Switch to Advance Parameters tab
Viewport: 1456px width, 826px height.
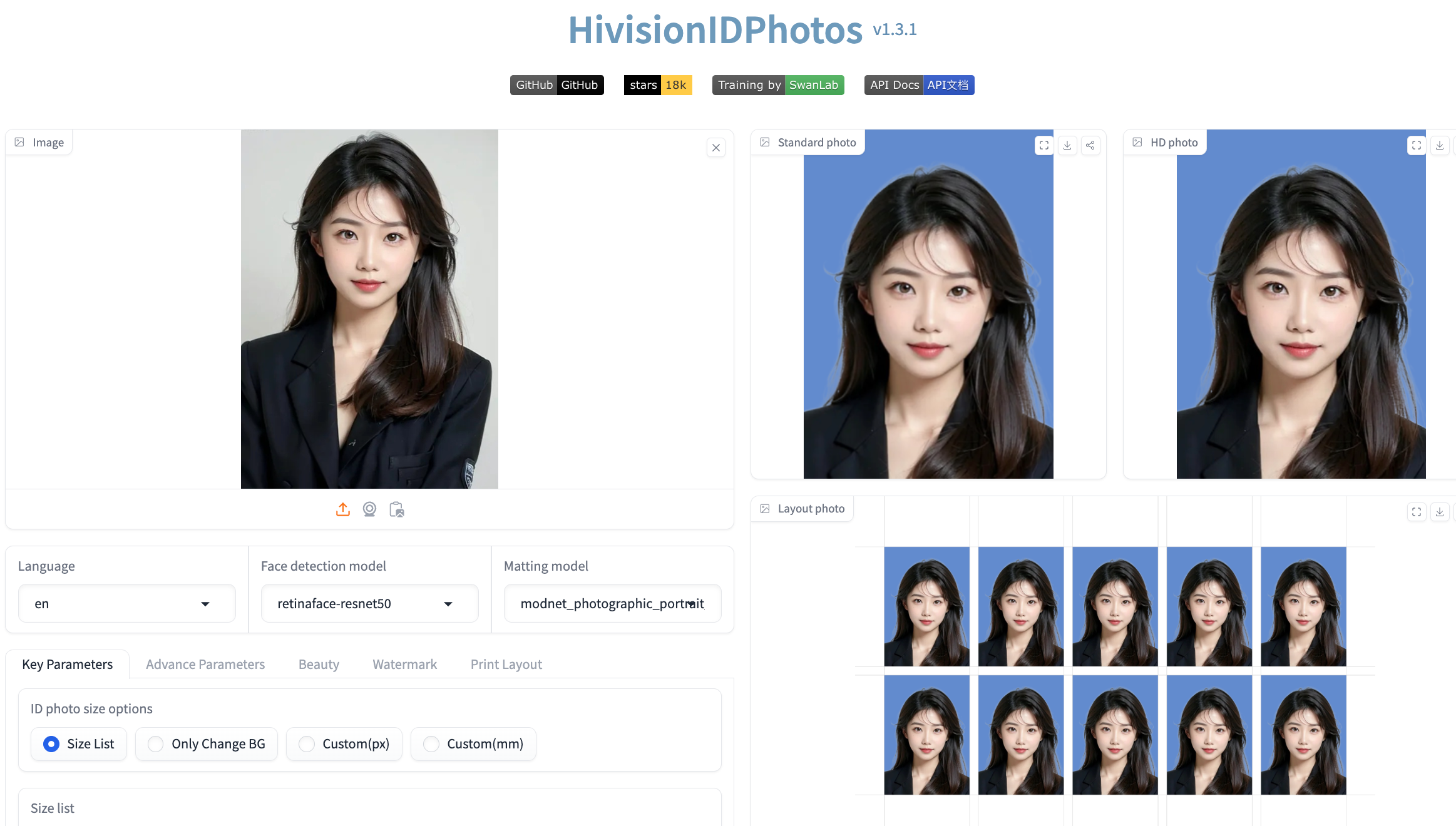(205, 664)
